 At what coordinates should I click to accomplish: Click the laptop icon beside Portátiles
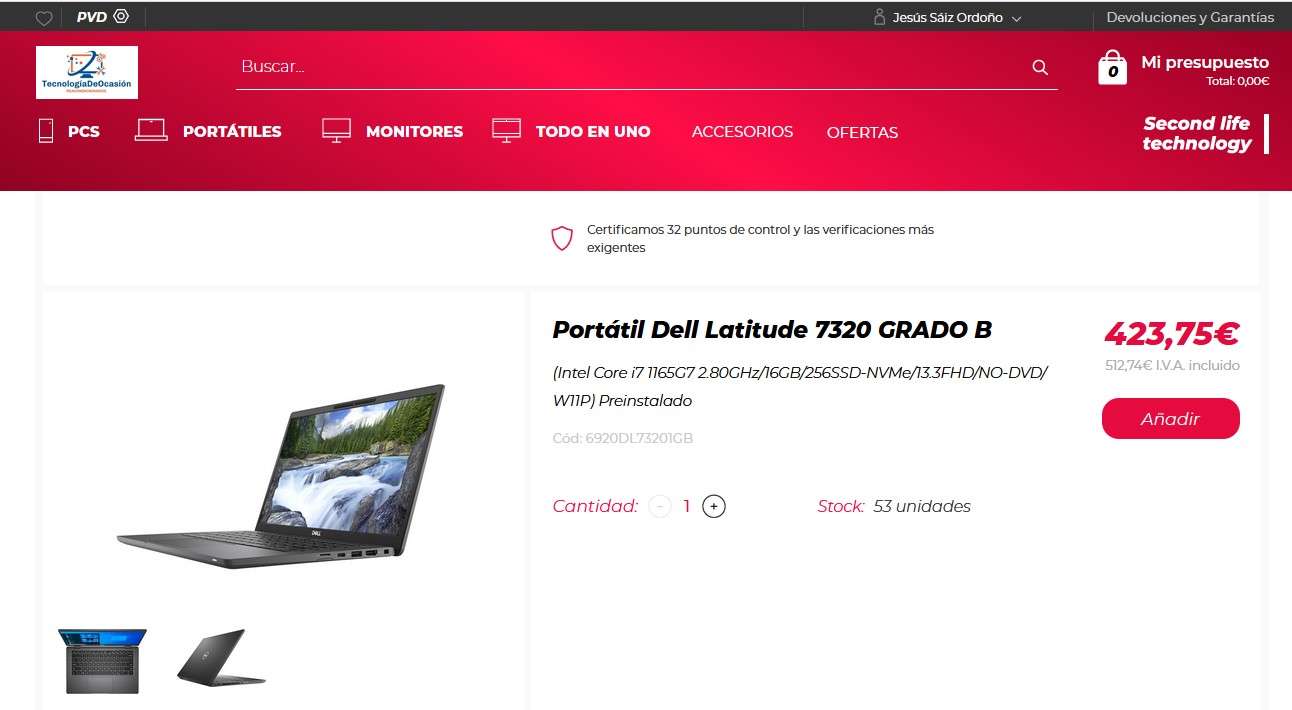pyautogui.click(x=151, y=130)
